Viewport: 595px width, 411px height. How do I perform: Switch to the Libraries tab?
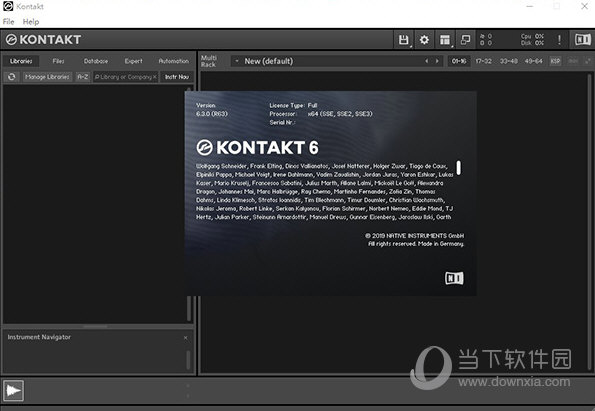pyautogui.click(x=21, y=61)
